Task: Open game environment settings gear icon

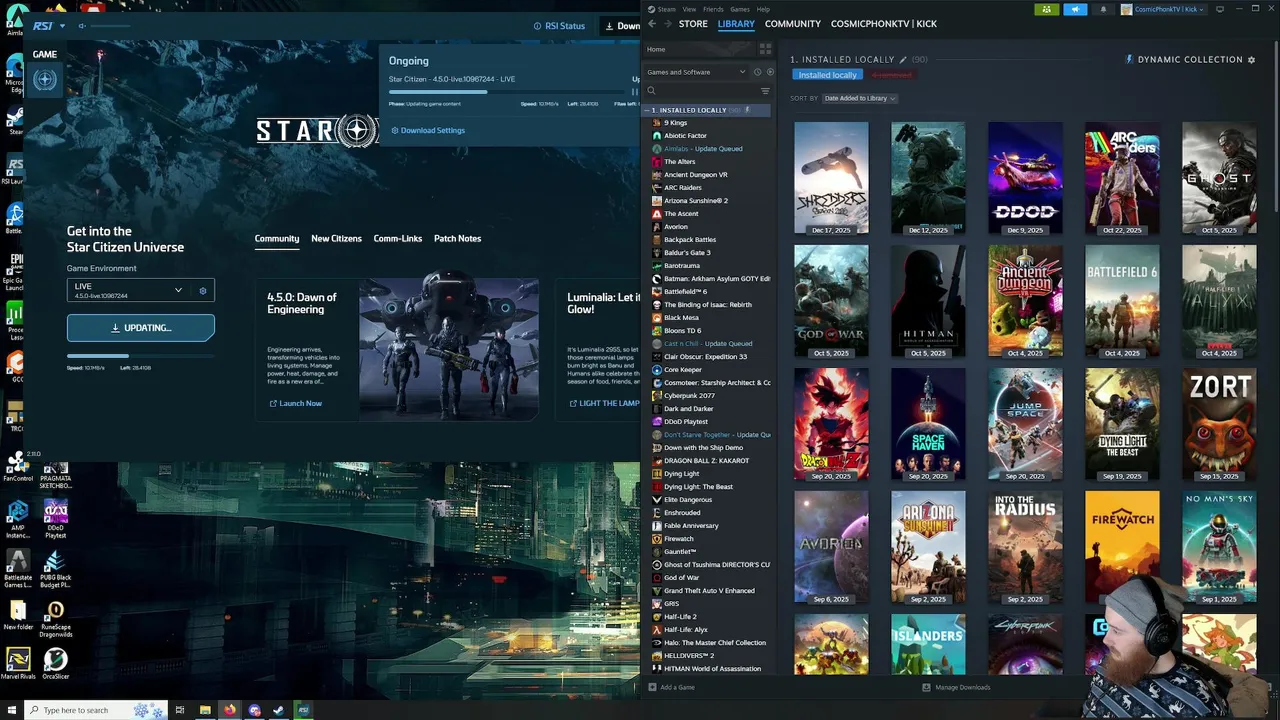Action: 202,291
